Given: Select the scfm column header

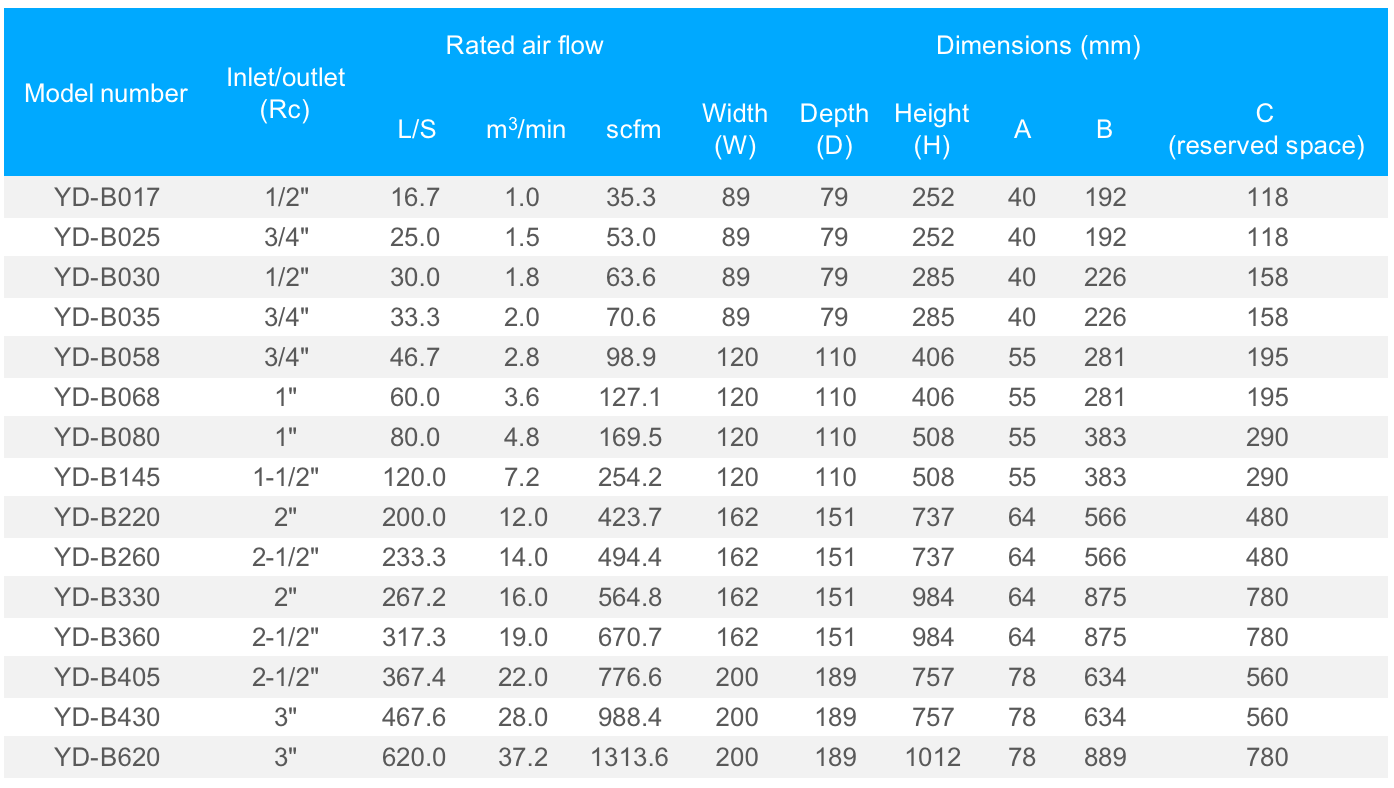Looking at the screenshot, I should click(x=633, y=129).
